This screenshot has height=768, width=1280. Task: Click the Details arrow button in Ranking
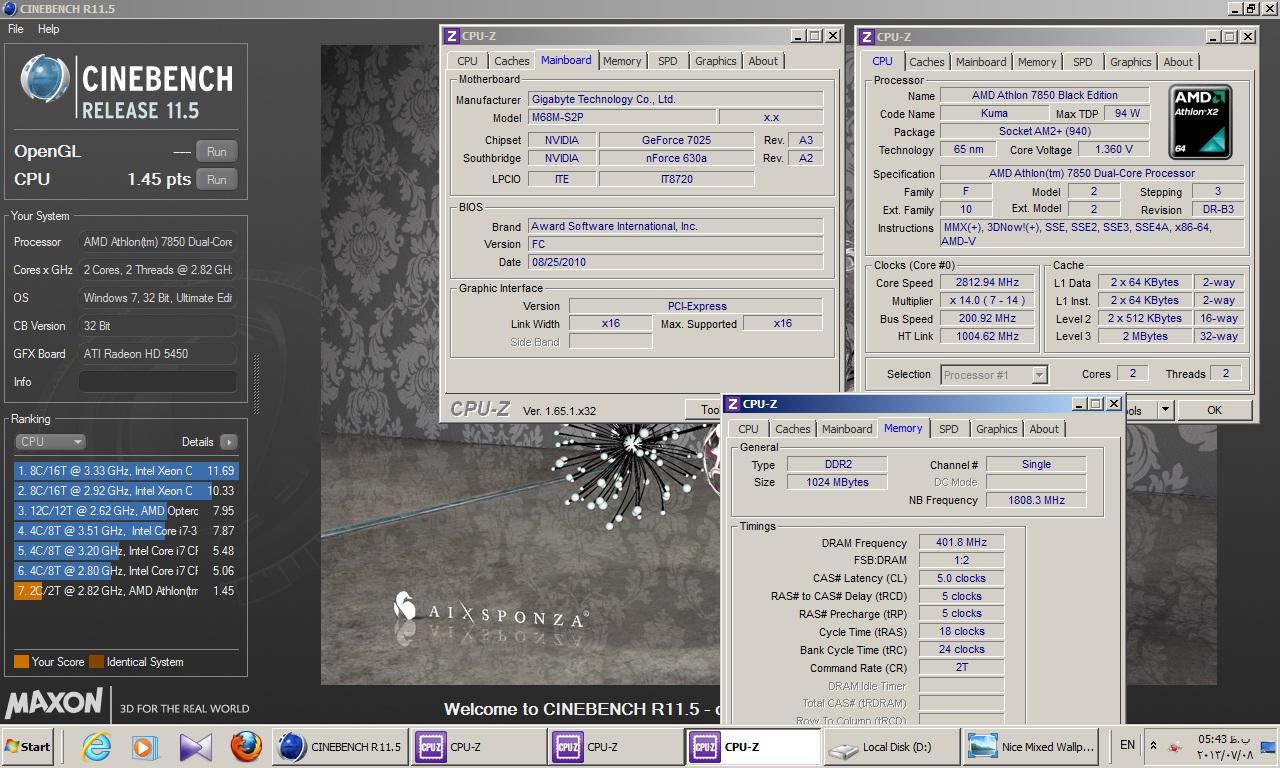229,442
